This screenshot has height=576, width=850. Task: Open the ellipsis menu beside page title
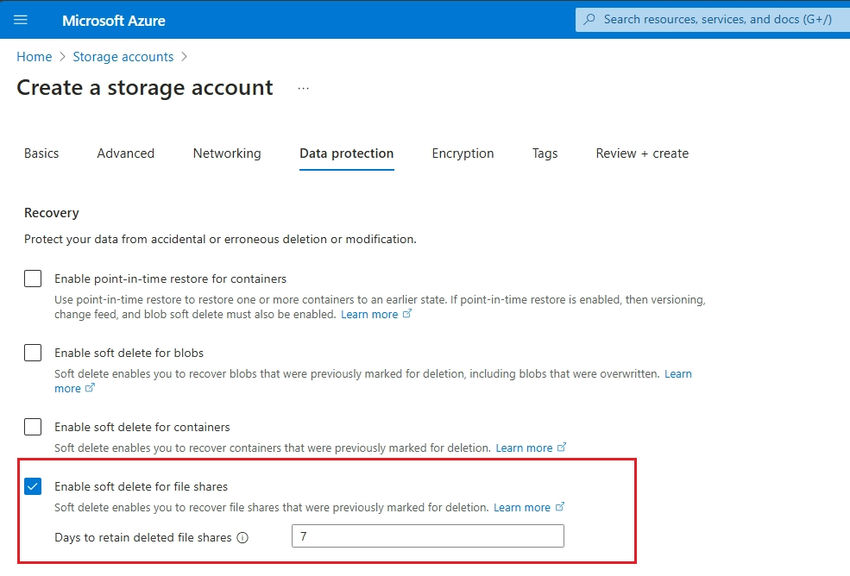303,88
